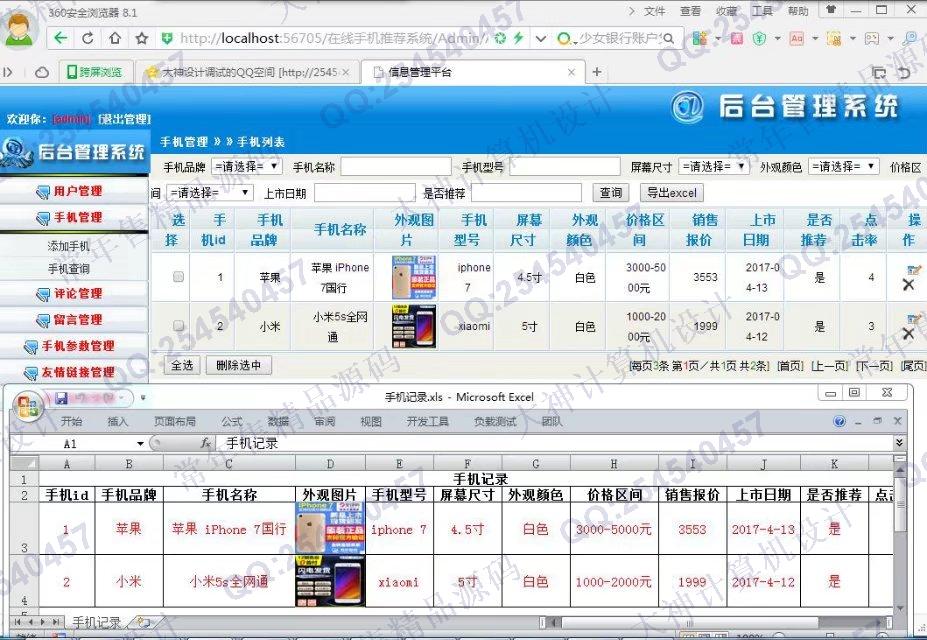Click the 跨屏浏览 button in tab bar

96,73
